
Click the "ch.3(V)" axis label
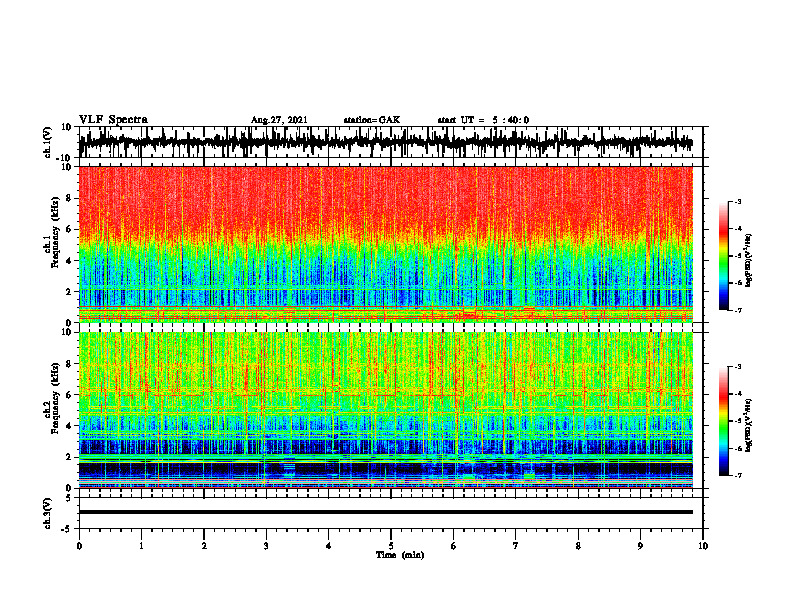[x=48, y=513]
